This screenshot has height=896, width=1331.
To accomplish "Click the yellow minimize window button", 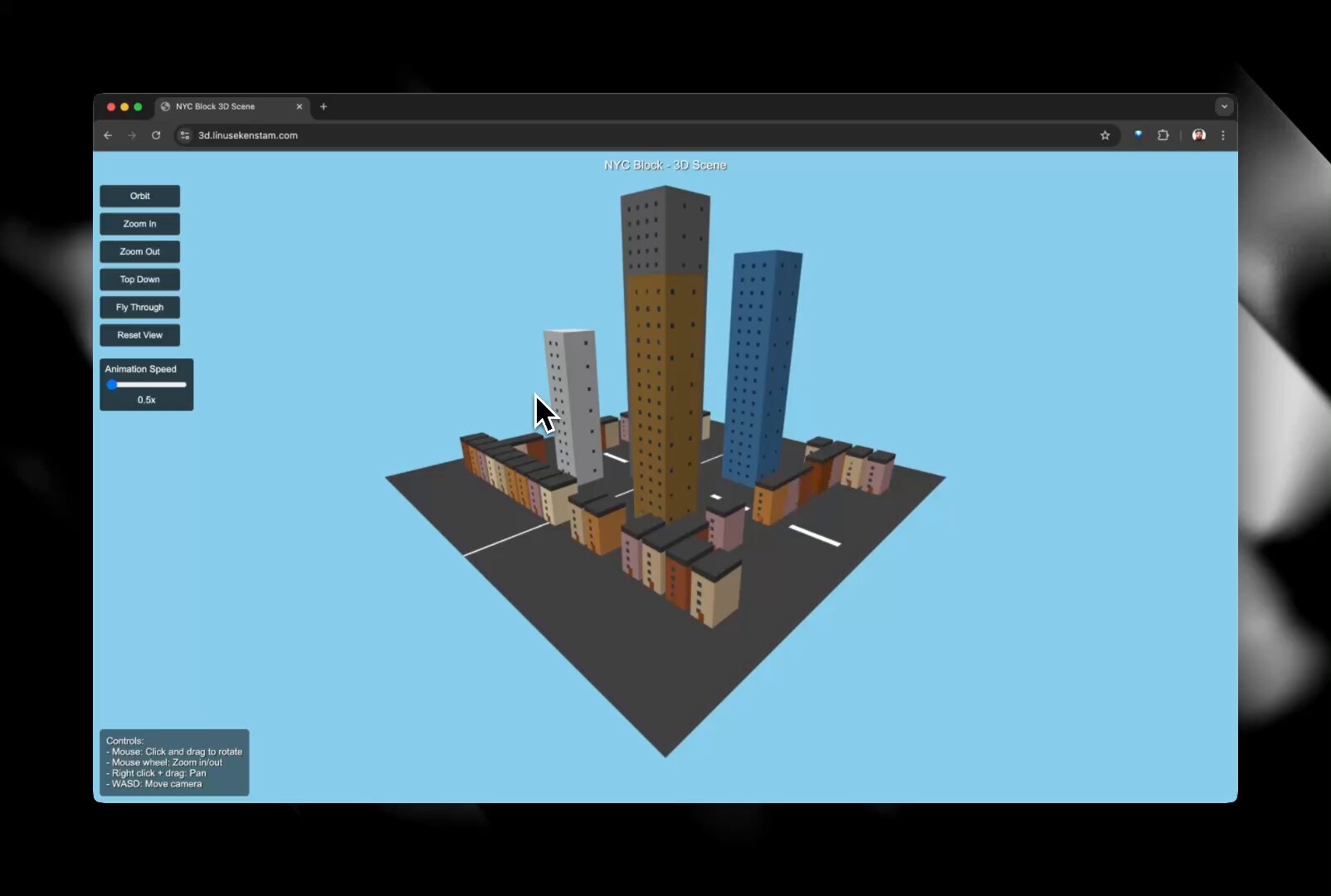I will (124, 106).
